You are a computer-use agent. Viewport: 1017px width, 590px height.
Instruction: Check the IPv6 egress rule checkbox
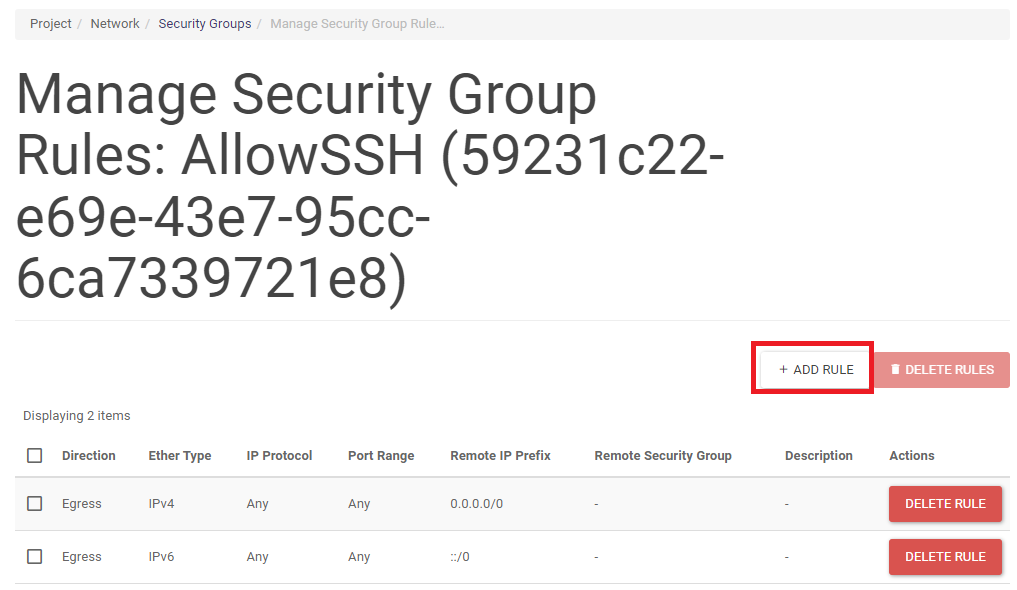pyautogui.click(x=35, y=557)
